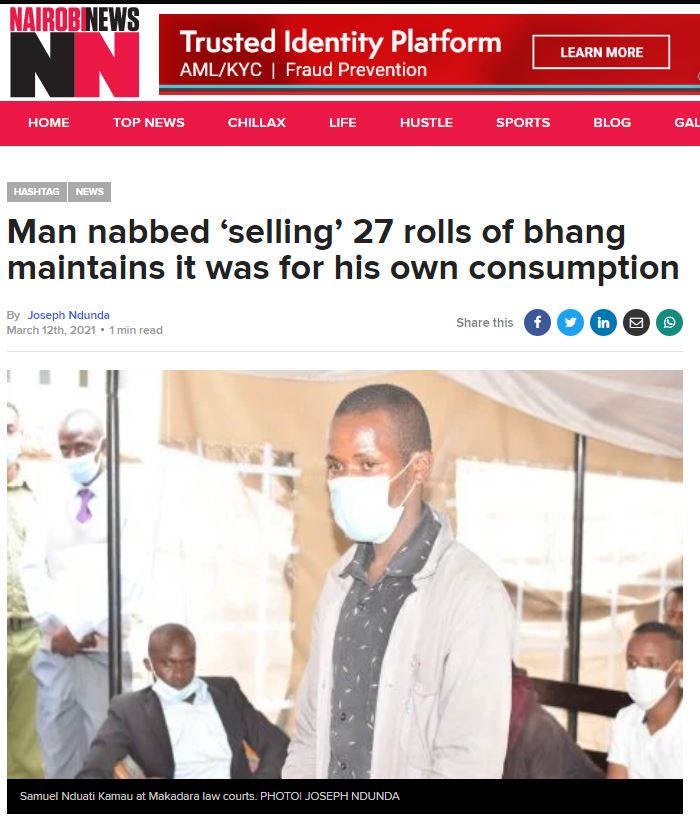Click the HASHTAG category tag
700x825 pixels.
click(x=37, y=192)
